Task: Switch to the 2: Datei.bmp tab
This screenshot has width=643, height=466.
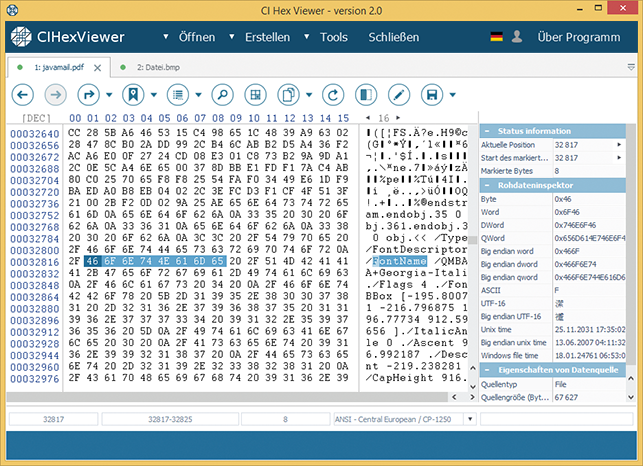Action: tap(158, 67)
